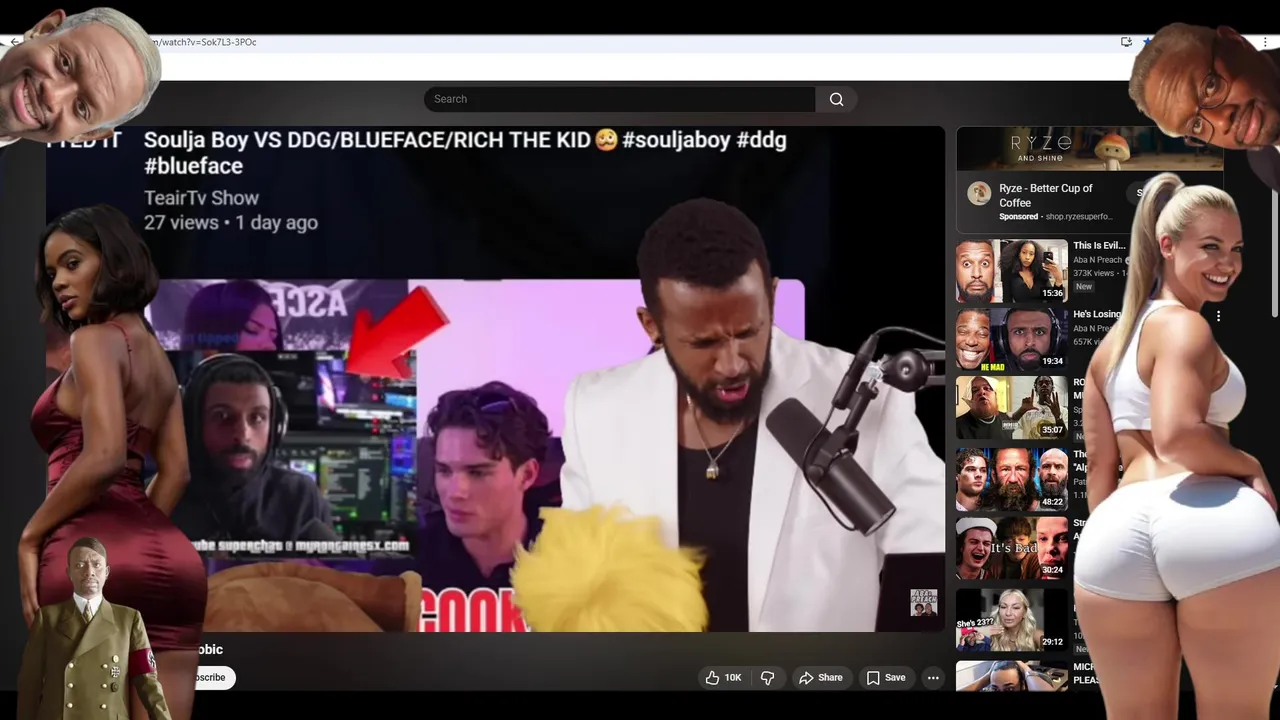Viewport: 1280px width, 720px height.
Task: Click the channel watermark icon in video corner
Action: (923, 602)
